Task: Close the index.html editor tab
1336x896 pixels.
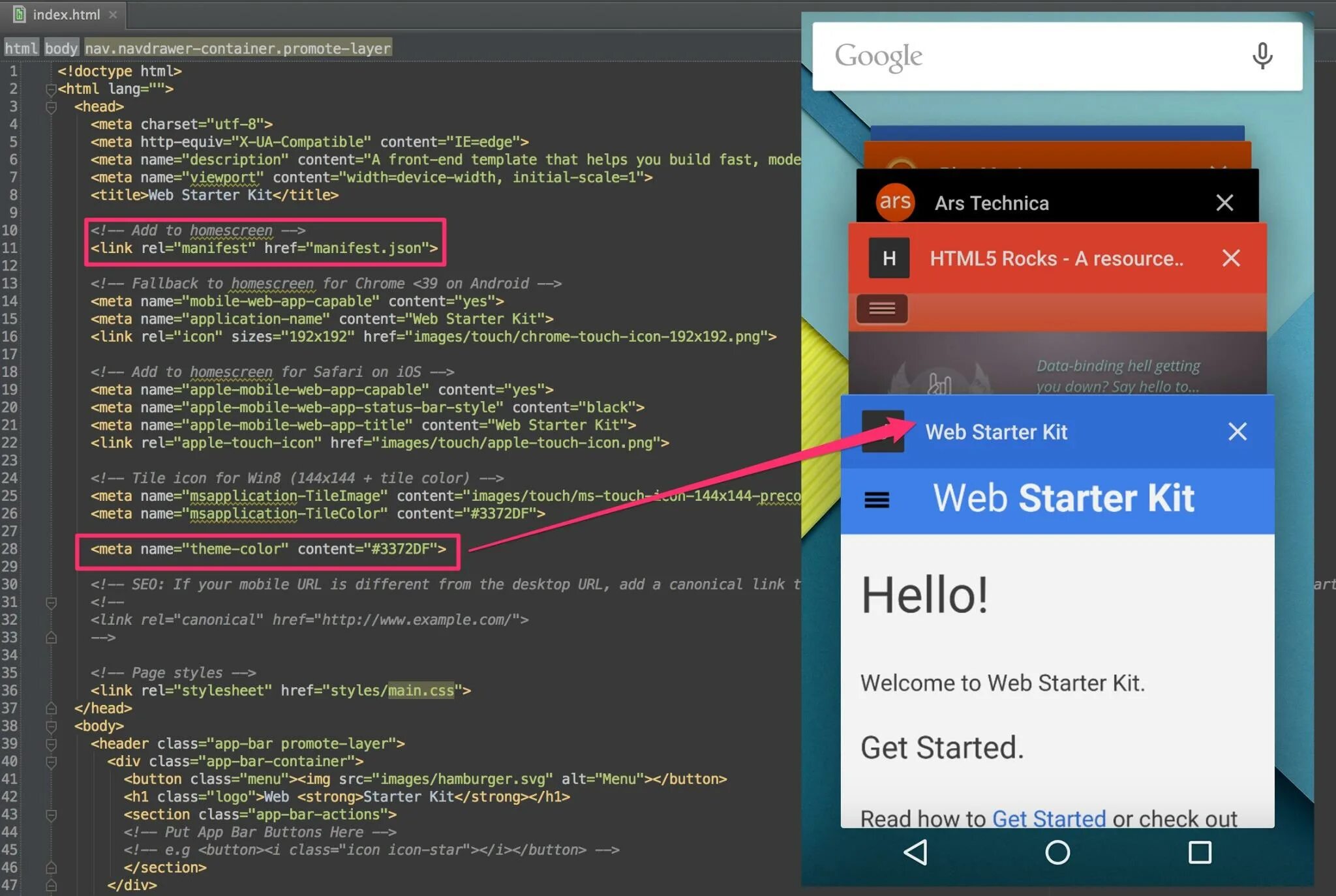Action: pos(113,14)
